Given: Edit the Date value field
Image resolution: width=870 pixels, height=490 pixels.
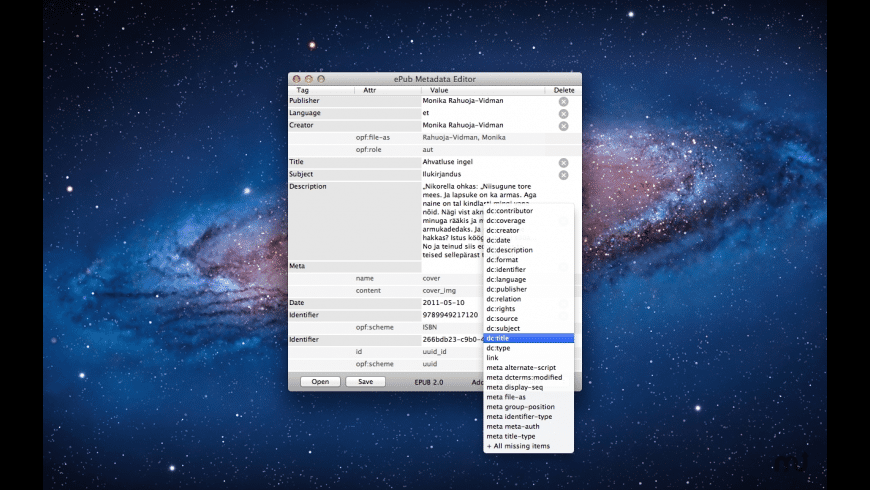Looking at the screenshot, I should click(x=452, y=303).
